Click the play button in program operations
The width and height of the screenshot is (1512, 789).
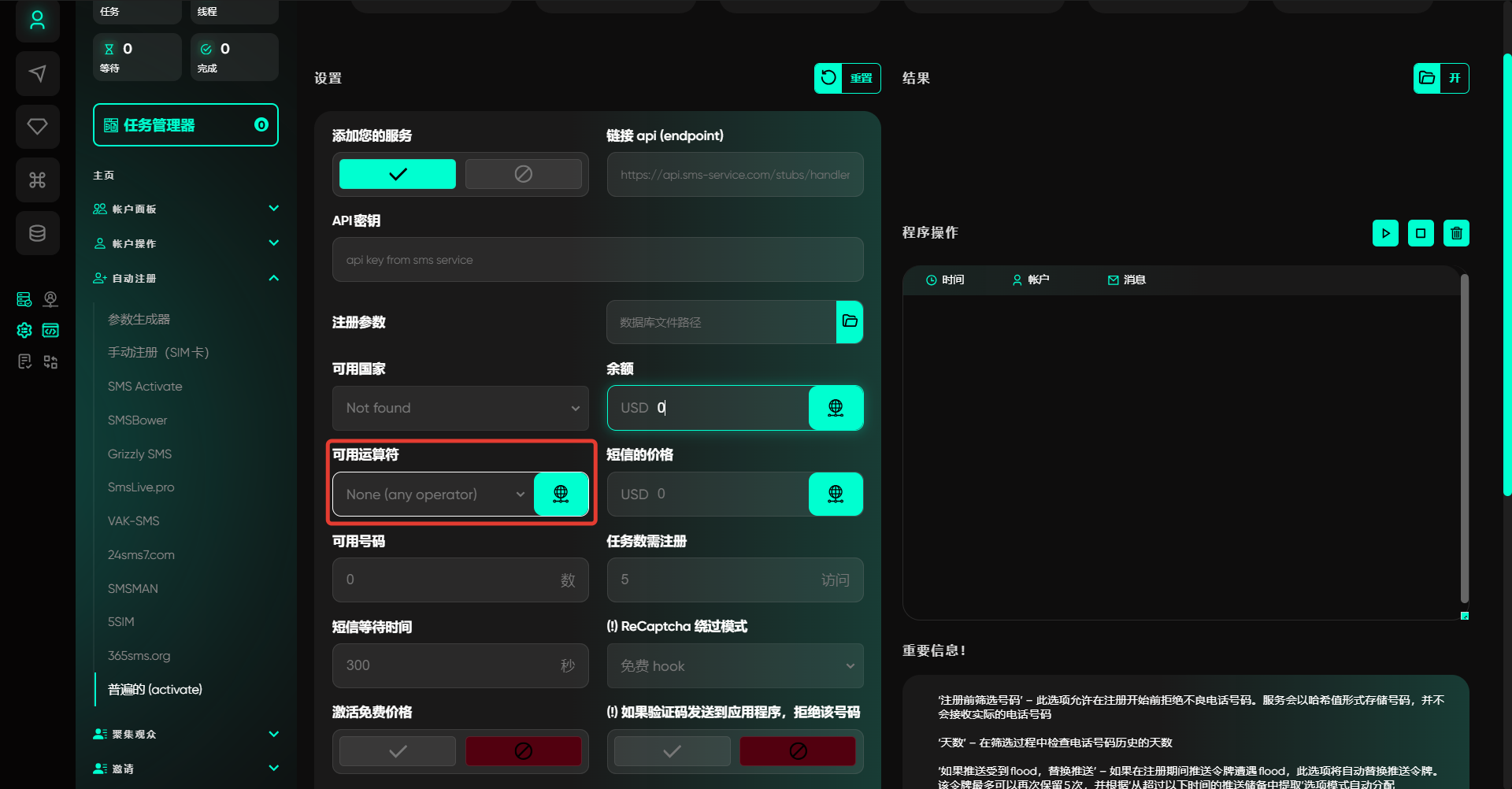1385,233
